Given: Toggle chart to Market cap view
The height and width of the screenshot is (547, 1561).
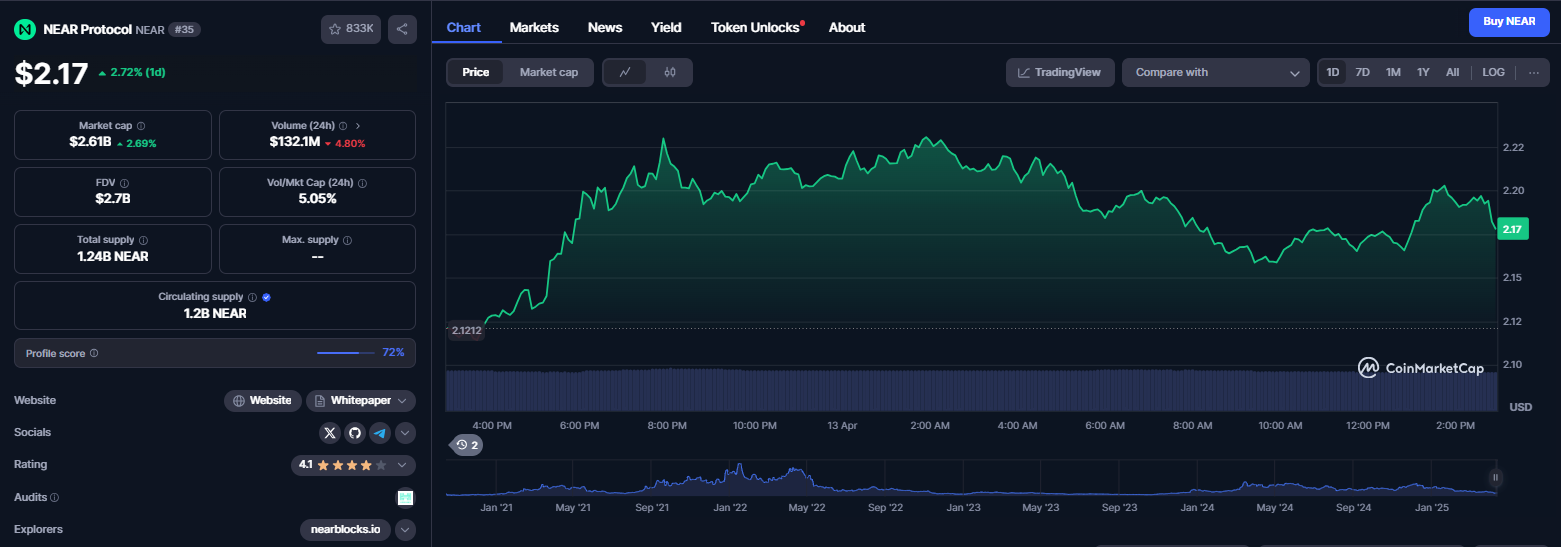Looking at the screenshot, I should click(x=548, y=72).
